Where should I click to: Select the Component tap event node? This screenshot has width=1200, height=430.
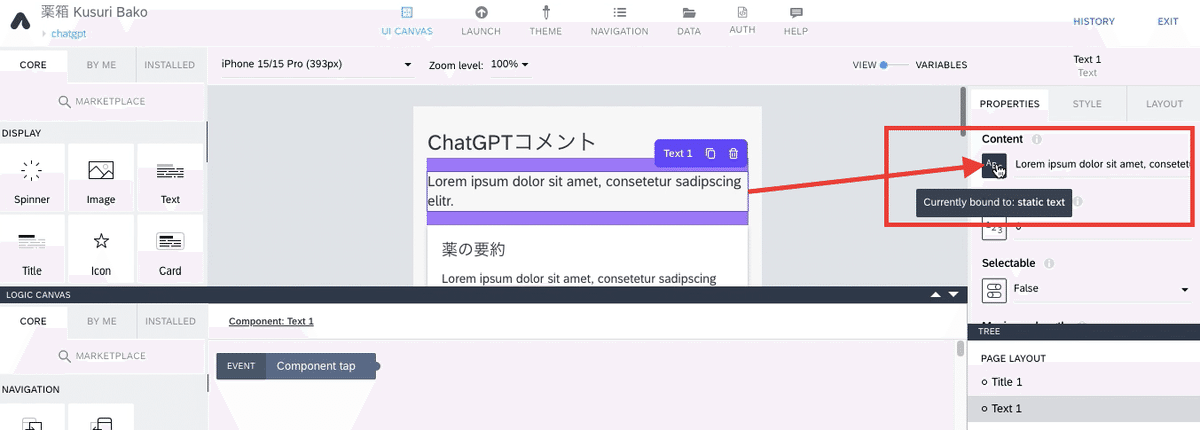click(x=296, y=366)
